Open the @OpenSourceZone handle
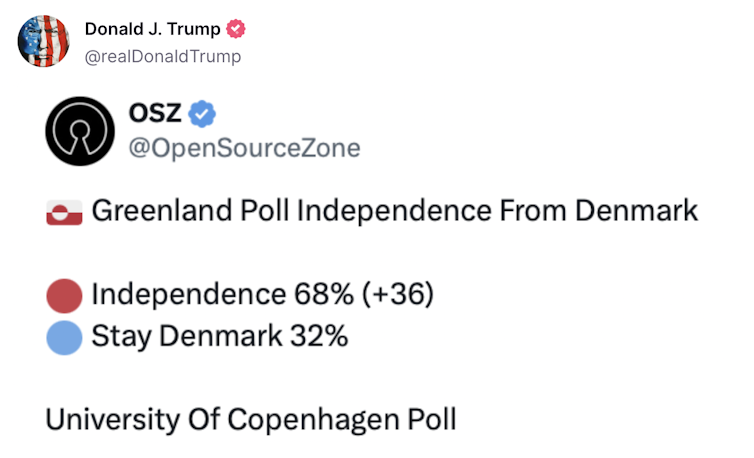754x458 pixels. (x=245, y=148)
